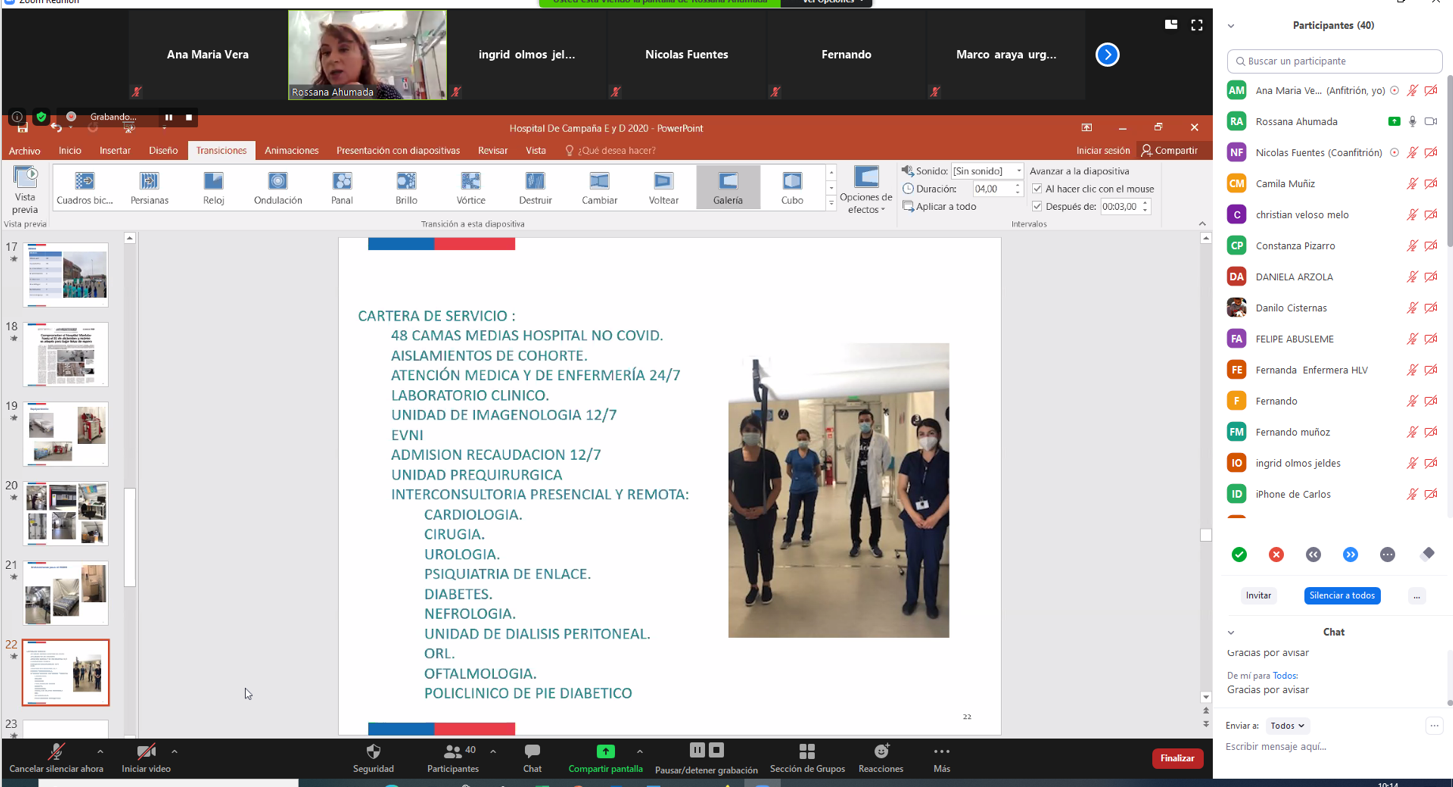Toggle Al hacer clic con el mouse checkbox
This screenshot has height=787, width=1453.
1037,189
